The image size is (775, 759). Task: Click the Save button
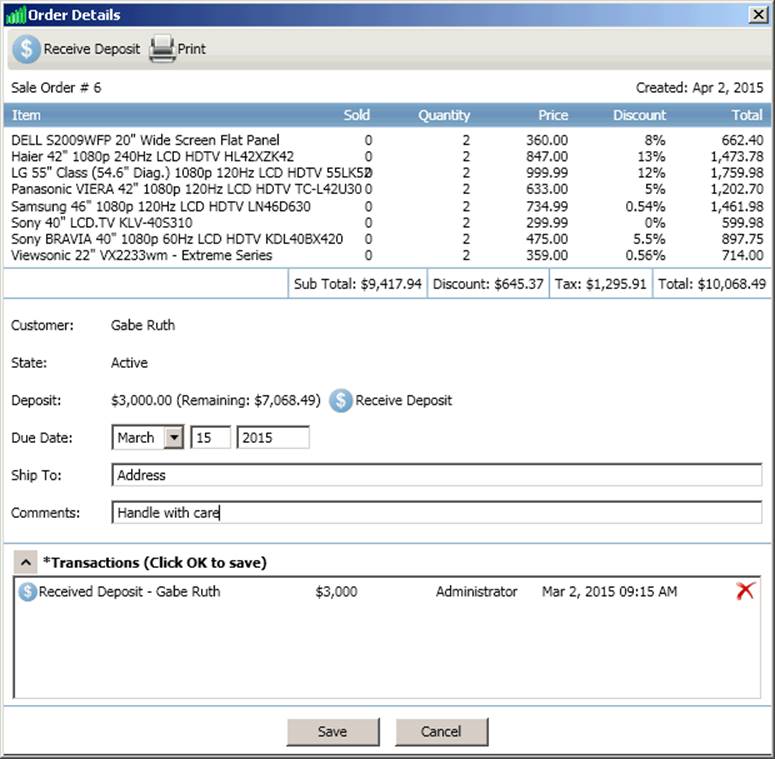332,731
